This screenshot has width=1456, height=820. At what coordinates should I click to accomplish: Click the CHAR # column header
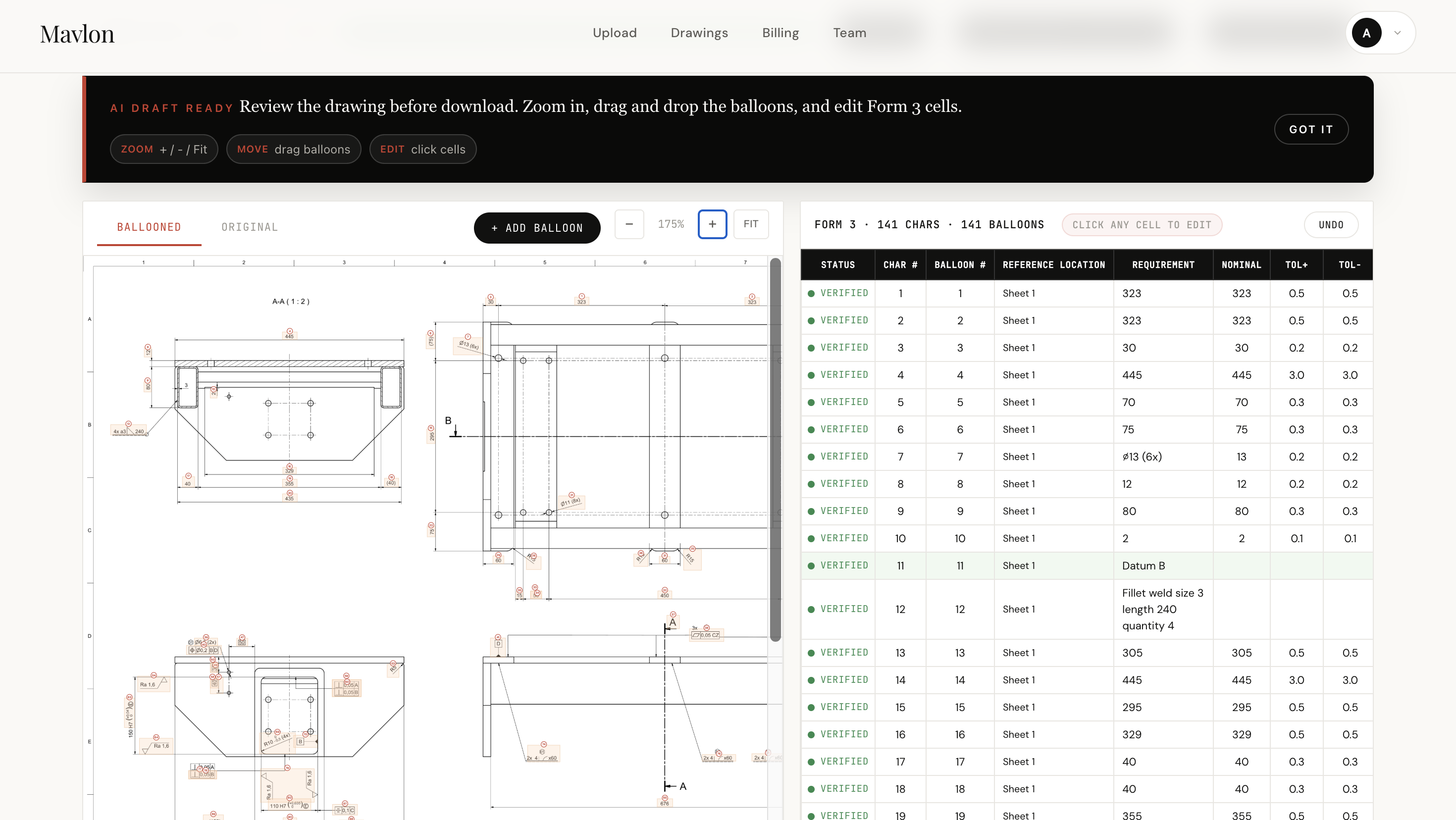click(900, 264)
